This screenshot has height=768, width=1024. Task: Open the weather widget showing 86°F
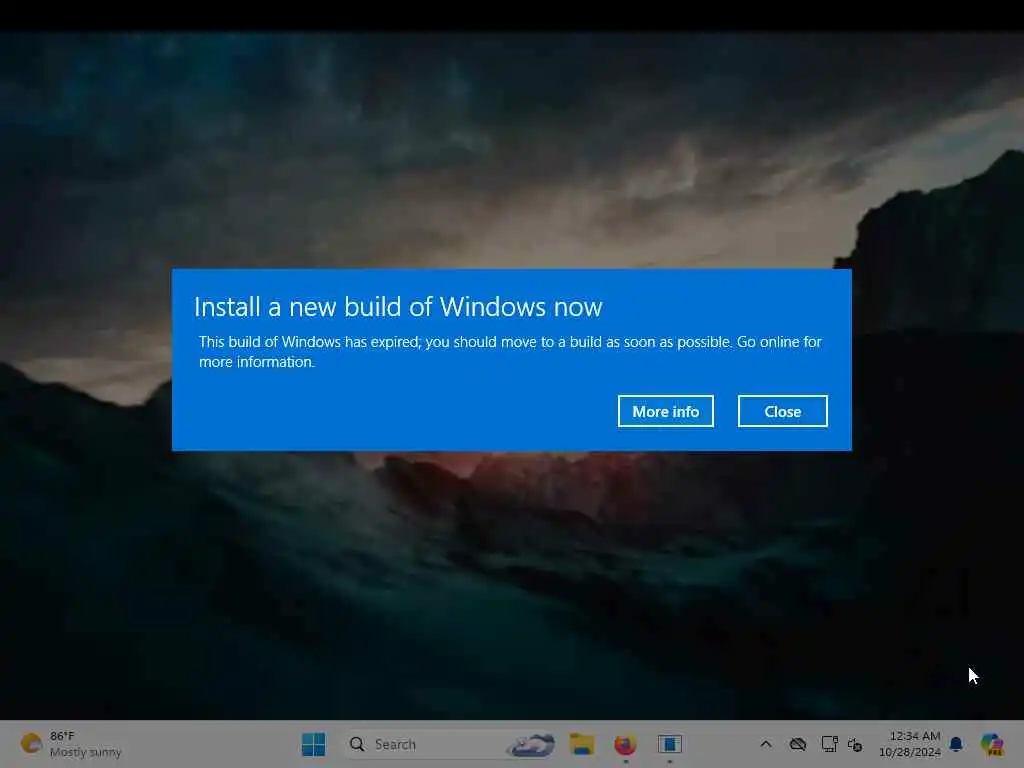point(71,744)
